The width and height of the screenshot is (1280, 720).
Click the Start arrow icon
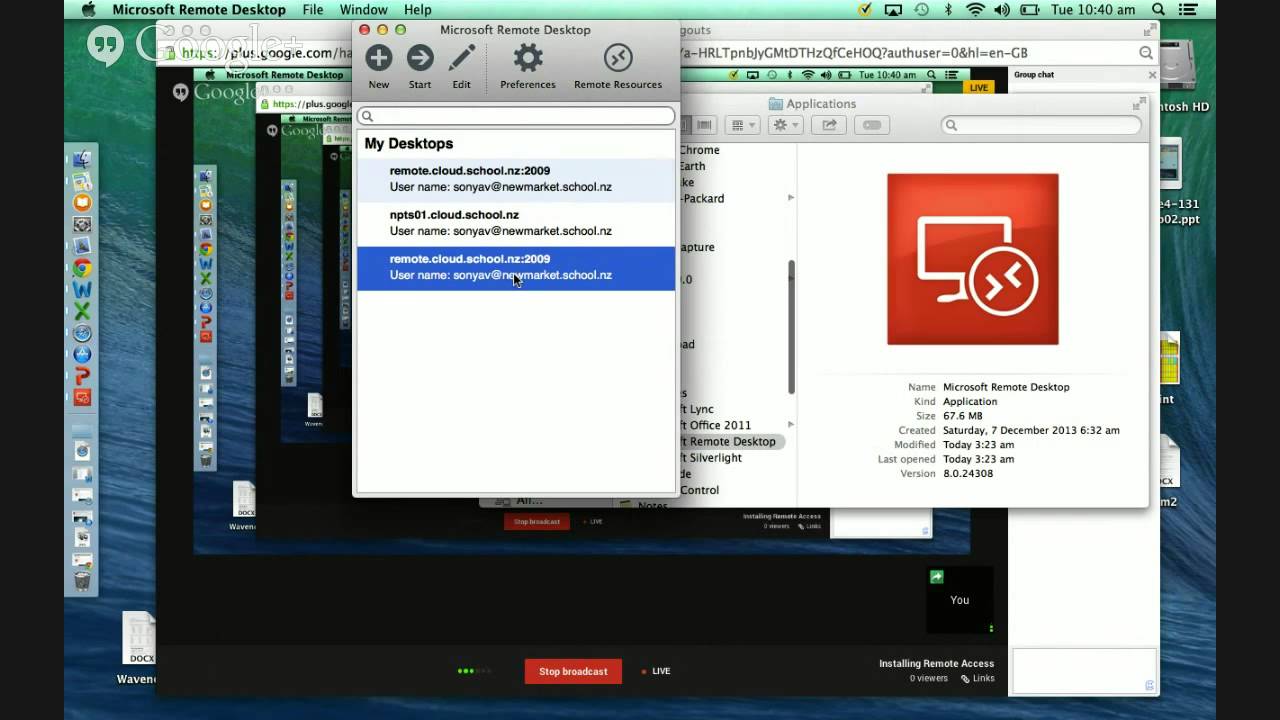(x=420, y=58)
